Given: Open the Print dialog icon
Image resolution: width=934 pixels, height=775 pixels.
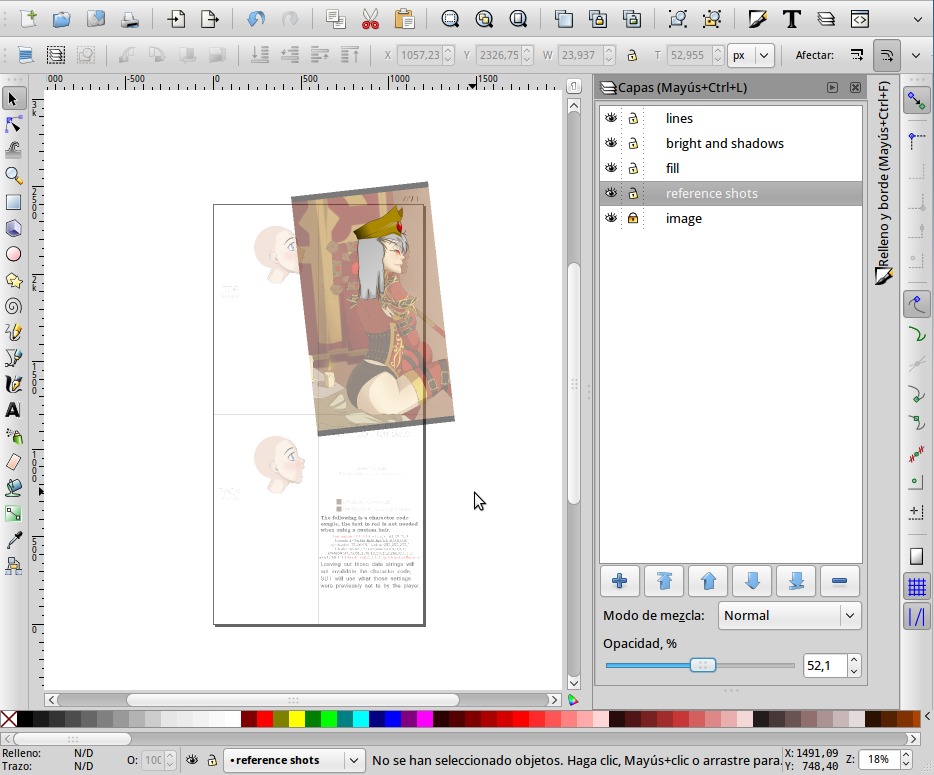Looking at the screenshot, I should [130, 19].
